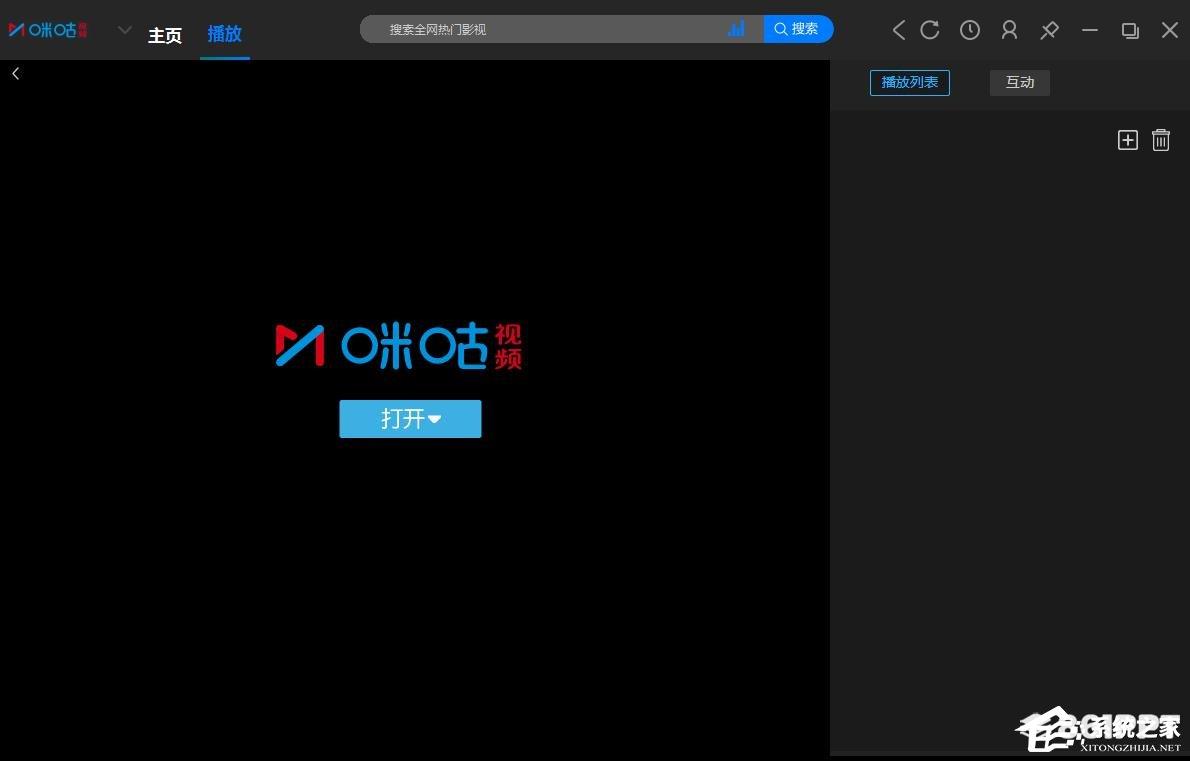Switch to the 主页 tab
The height and width of the screenshot is (761, 1190).
tap(165, 35)
